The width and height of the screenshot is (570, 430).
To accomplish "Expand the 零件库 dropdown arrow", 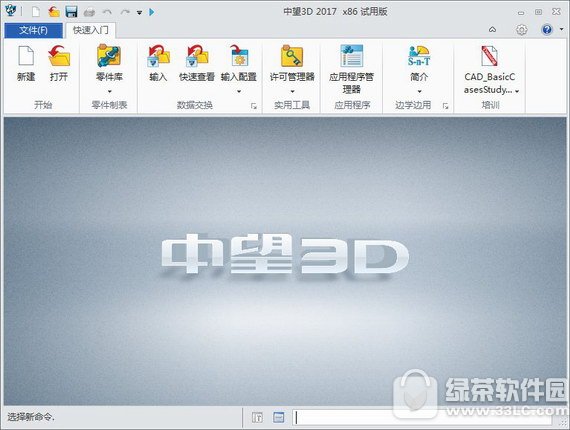I will tap(109, 91).
